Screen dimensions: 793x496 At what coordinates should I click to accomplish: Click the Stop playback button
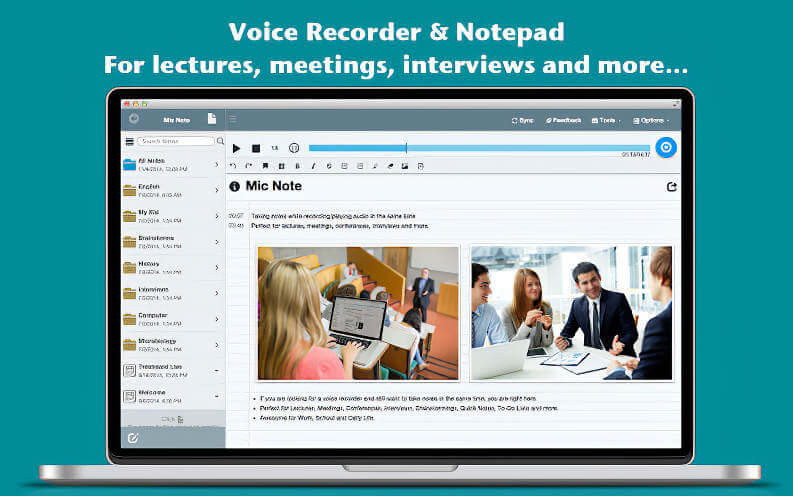click(256, 148)
